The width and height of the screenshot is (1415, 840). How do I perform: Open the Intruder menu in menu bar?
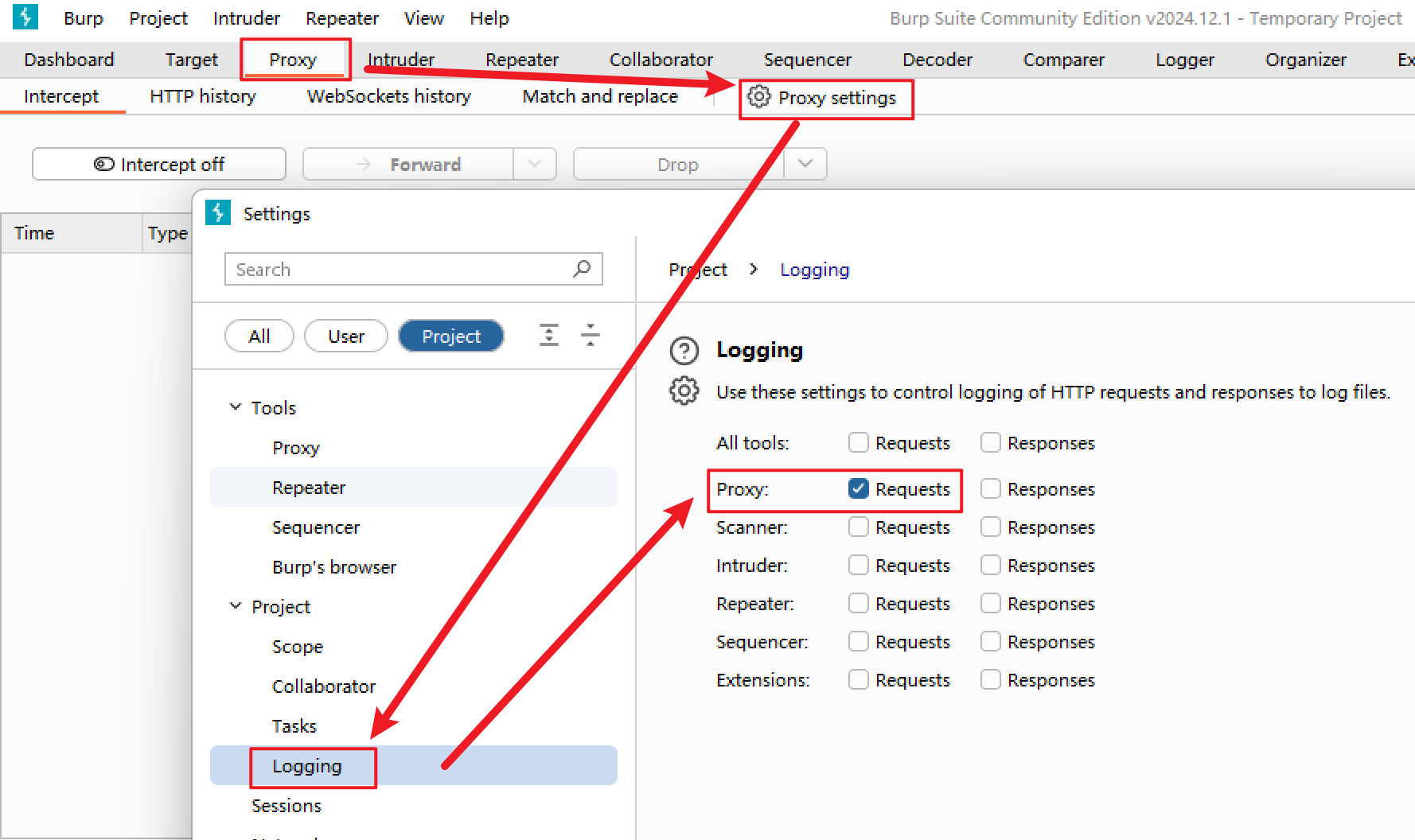coord(247,18)
